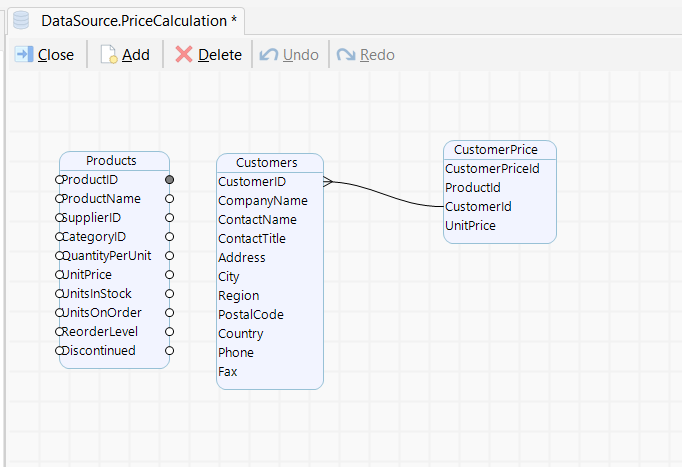The width and height of the screenshot is (682, 467).
Task: Select the Phone field
Action: click(236, 353)
